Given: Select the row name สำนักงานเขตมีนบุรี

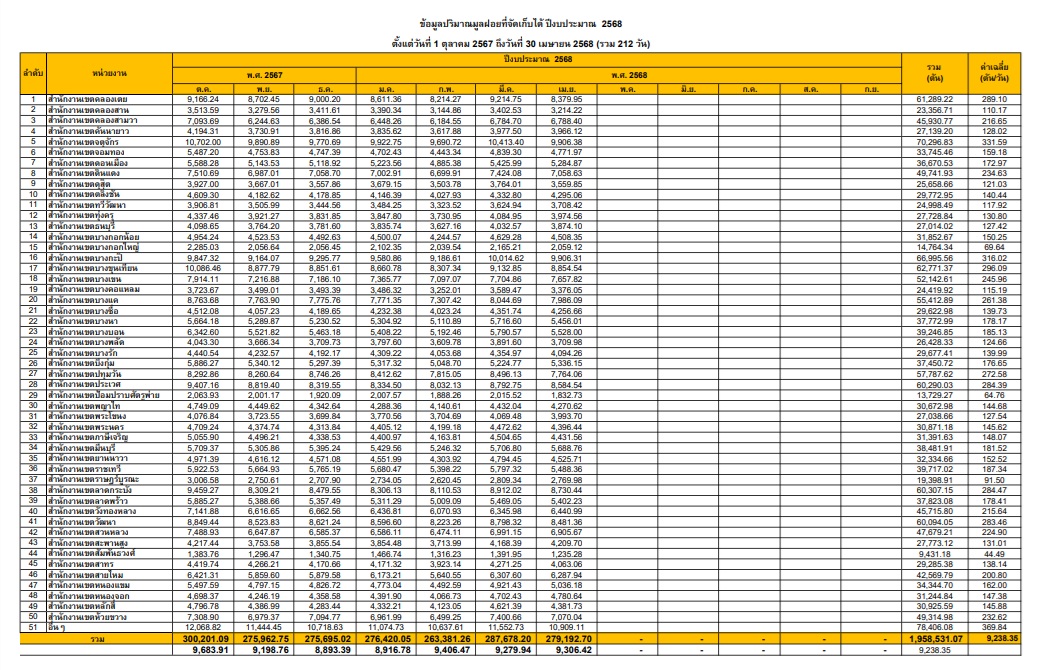Looking at the screenshot, I should 82,448.
